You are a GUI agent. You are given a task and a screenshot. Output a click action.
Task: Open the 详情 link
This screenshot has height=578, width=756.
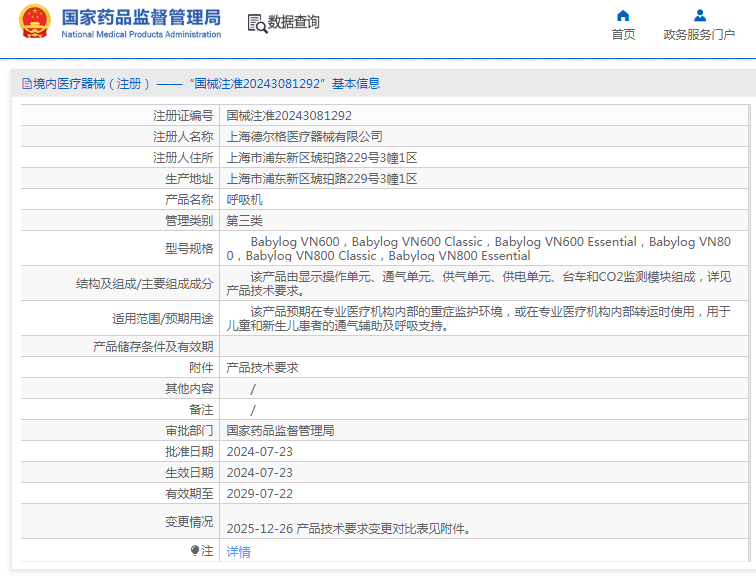pos(238,552)
